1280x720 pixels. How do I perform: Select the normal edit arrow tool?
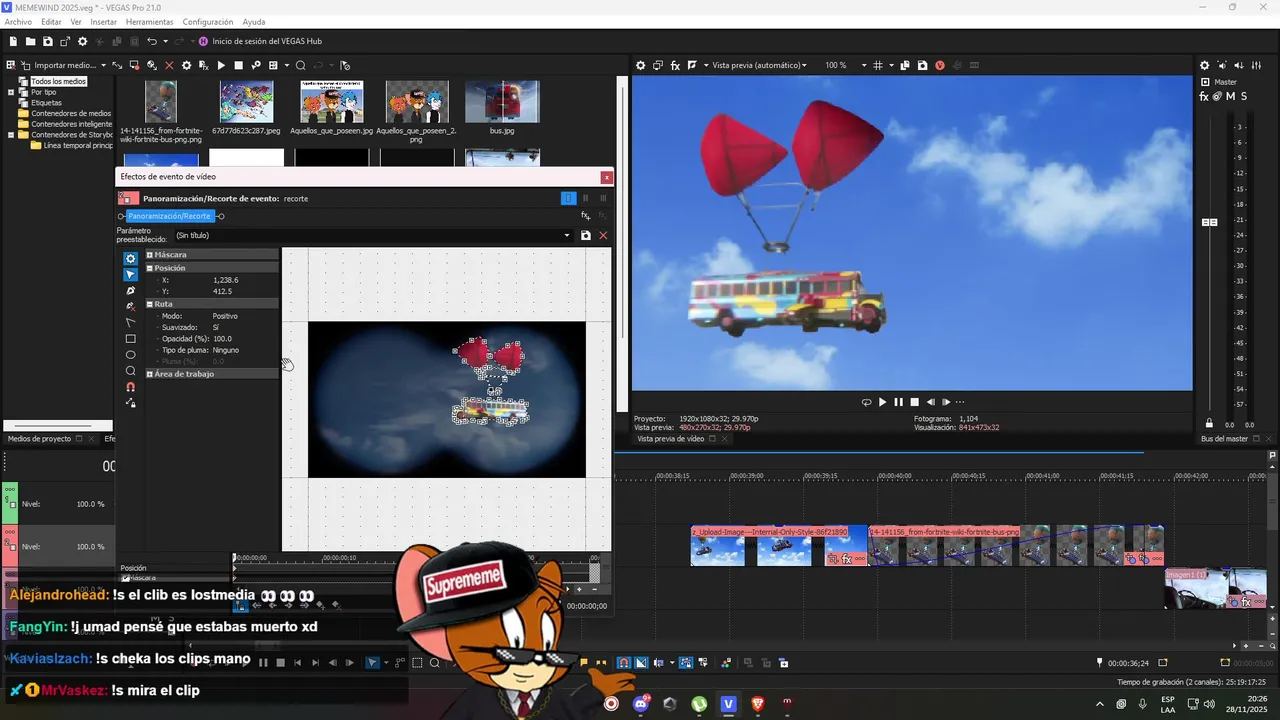click(130, 275)
